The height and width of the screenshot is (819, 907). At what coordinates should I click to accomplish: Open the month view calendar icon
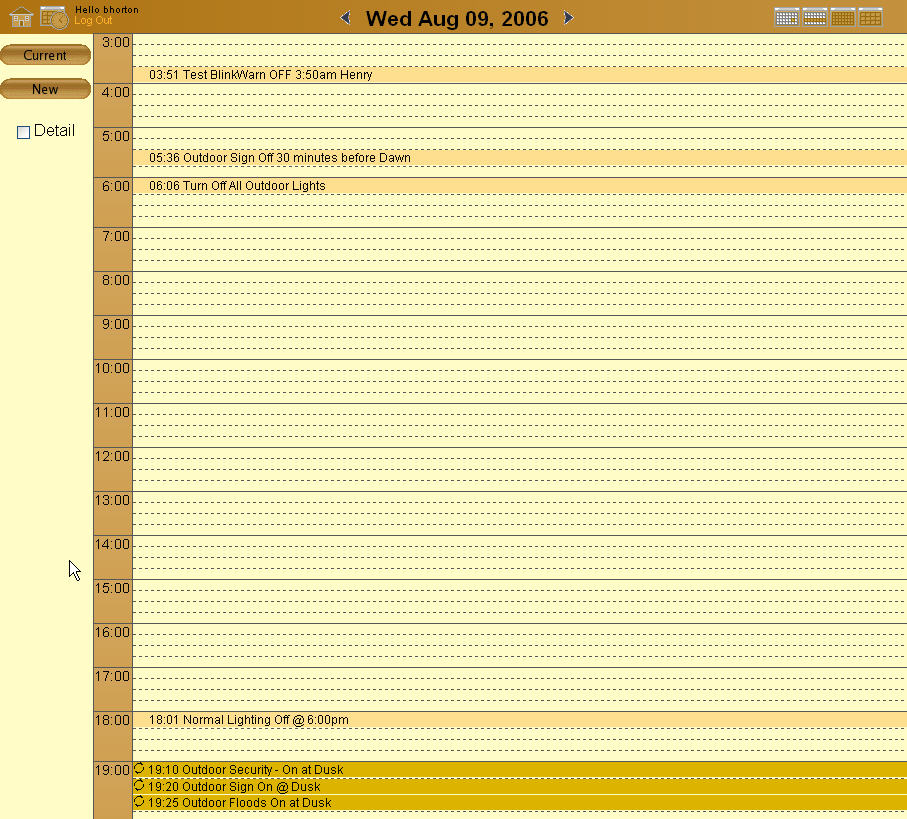pyautogui.click(x=842, y=16)
